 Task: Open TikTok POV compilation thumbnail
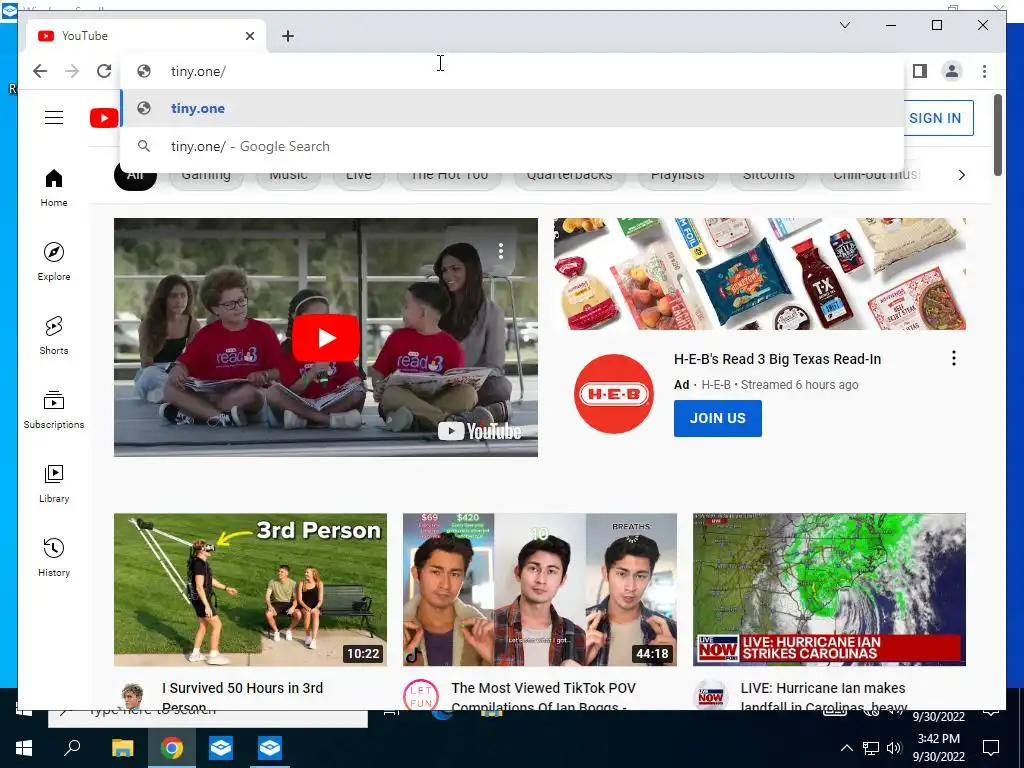click(x=539, y=590)
